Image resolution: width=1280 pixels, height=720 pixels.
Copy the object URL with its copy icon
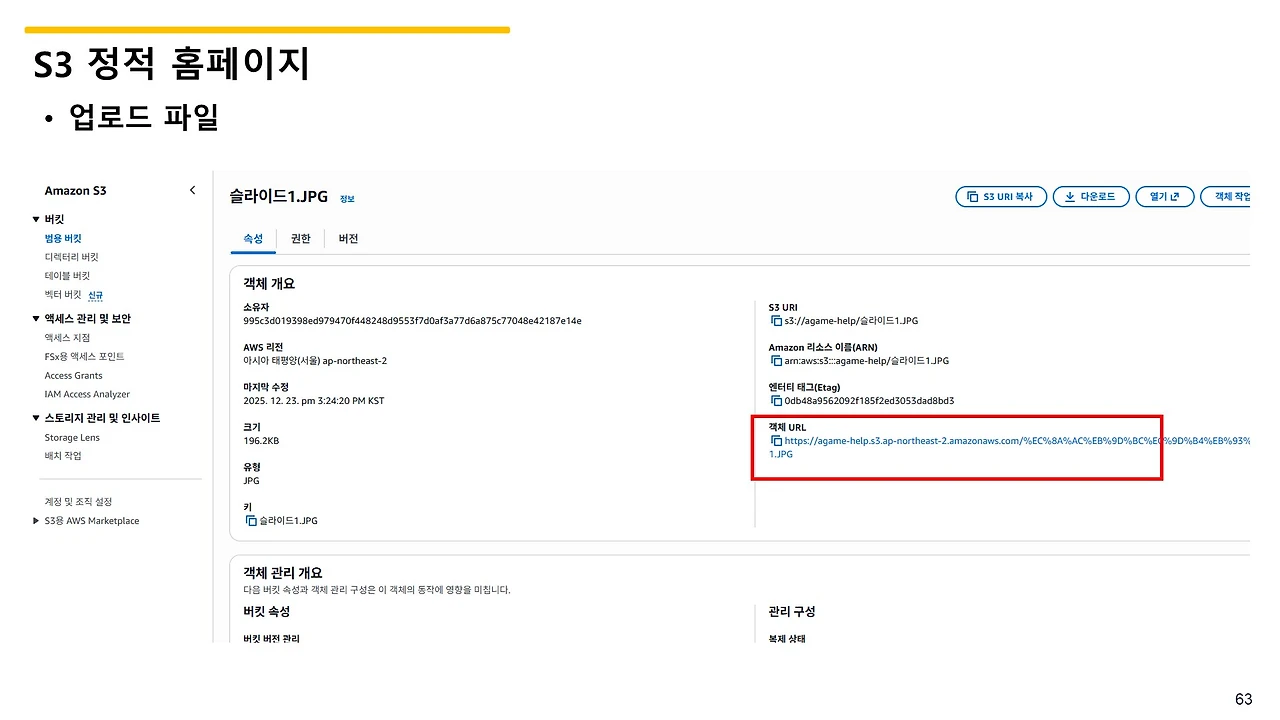point(776,441)
